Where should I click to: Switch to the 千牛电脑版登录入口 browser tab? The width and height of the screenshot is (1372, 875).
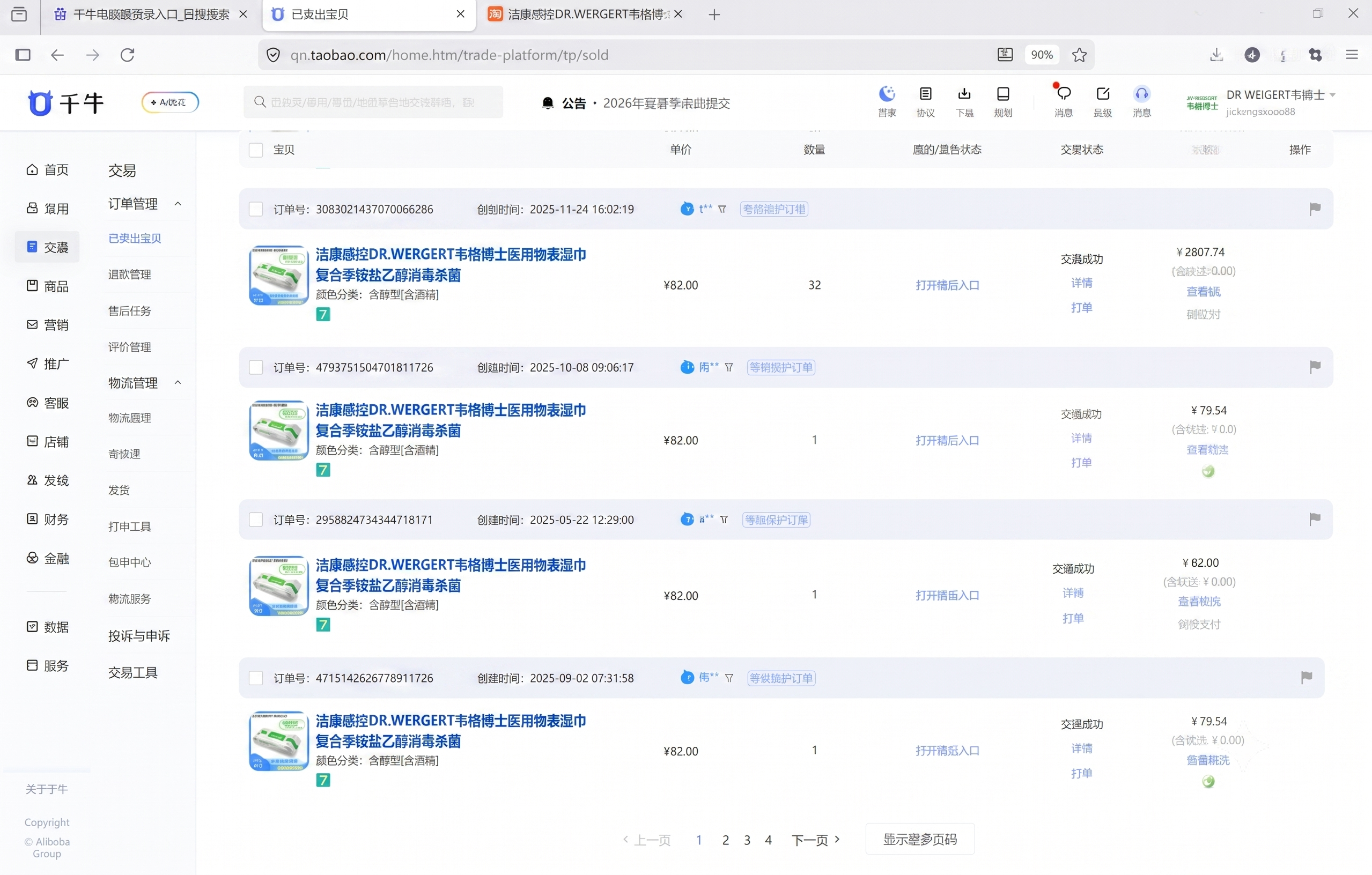point(151,15)
